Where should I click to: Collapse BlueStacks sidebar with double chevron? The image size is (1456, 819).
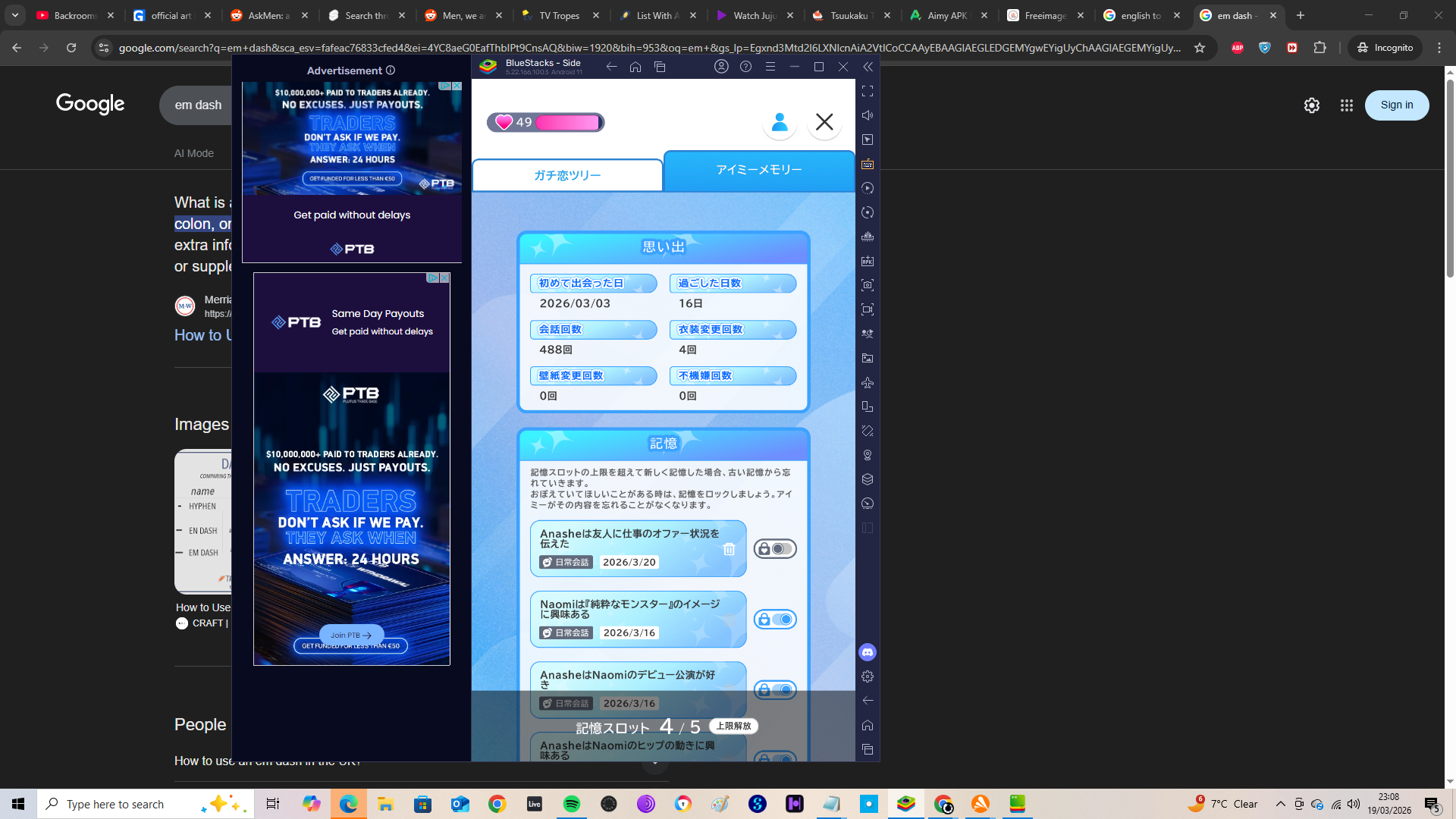(868, 67)
